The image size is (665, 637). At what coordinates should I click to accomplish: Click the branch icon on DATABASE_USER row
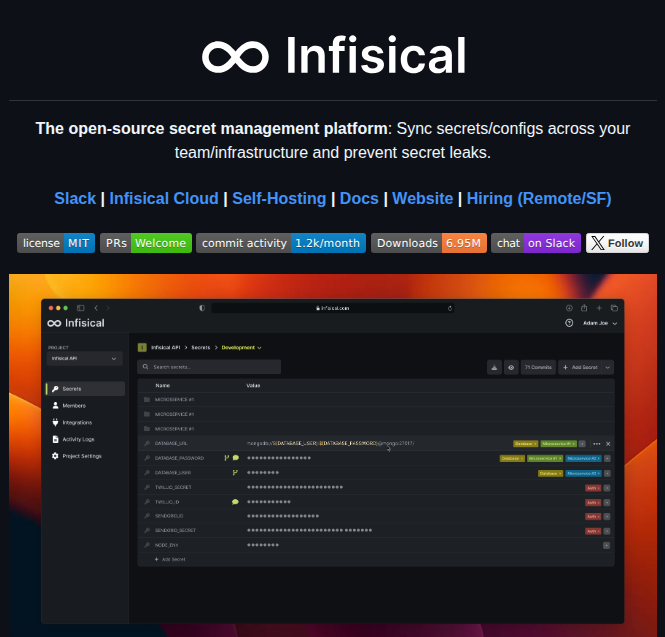coord(235,472)
